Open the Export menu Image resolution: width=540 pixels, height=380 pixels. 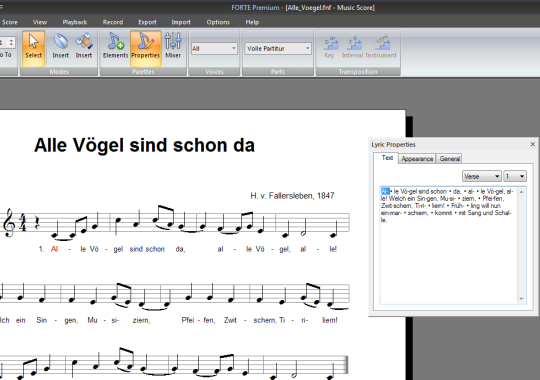coord(147,22)
